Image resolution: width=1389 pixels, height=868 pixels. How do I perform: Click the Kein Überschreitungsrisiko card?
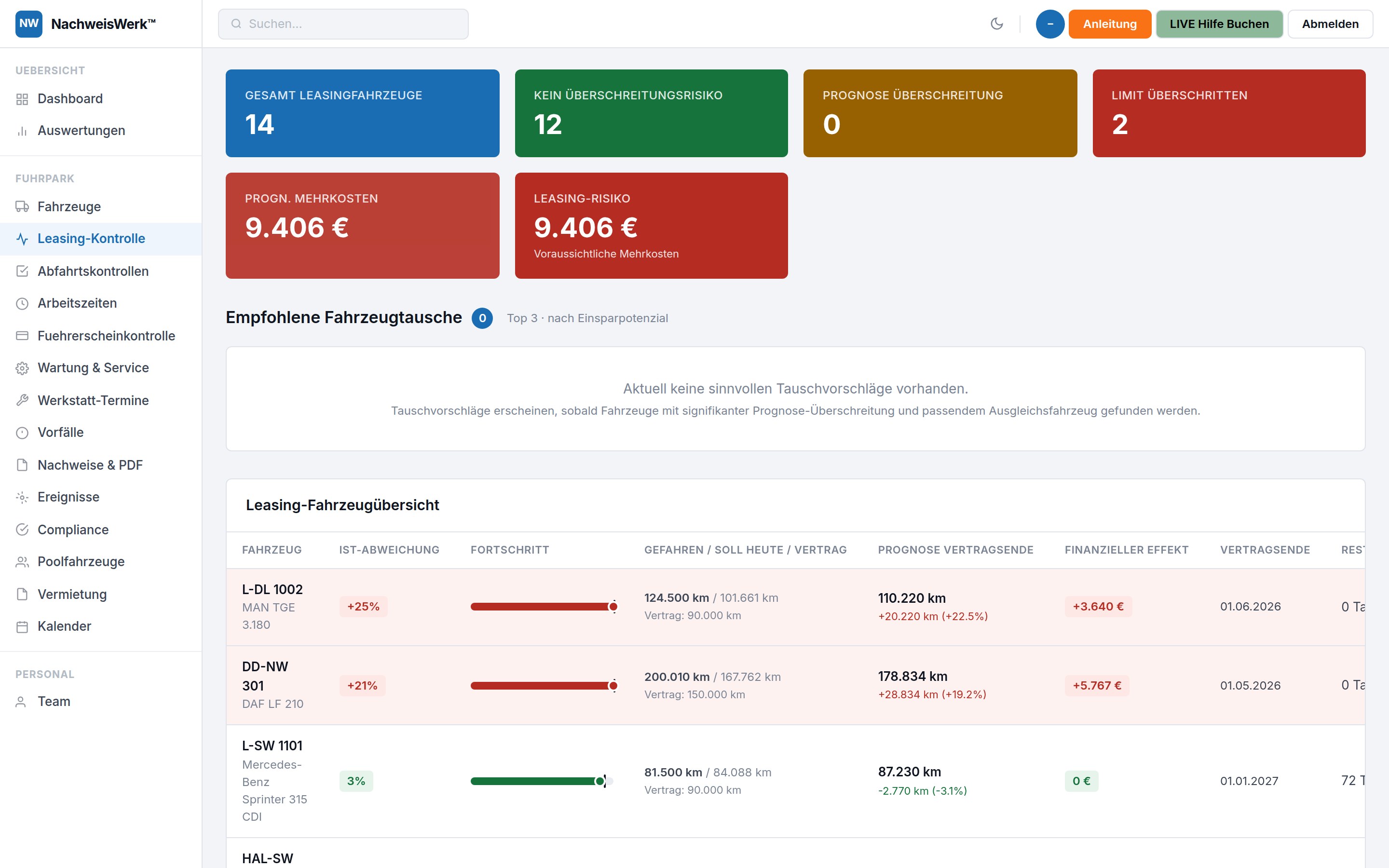click(x=651, y=113)
